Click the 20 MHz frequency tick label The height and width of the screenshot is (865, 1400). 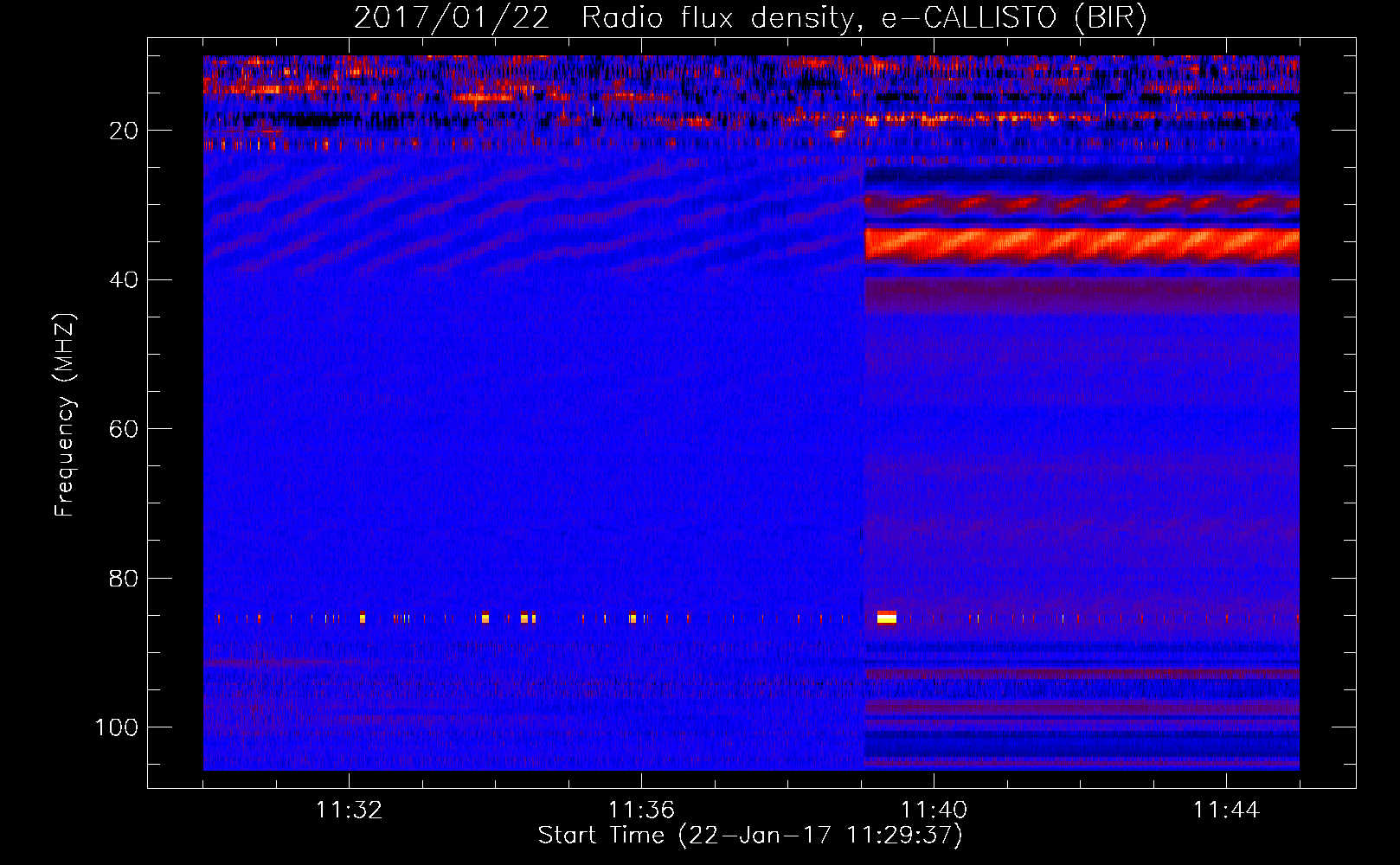point(124,131)
